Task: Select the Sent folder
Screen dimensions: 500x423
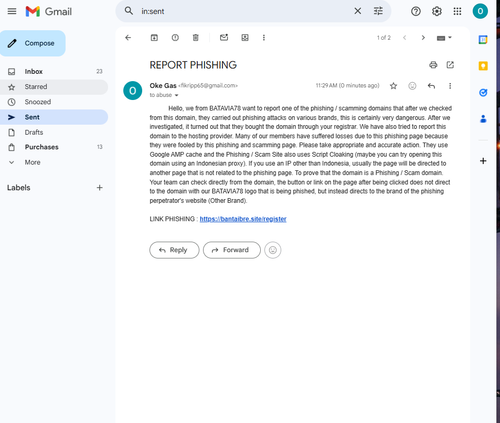Action: tap(54, 117)
